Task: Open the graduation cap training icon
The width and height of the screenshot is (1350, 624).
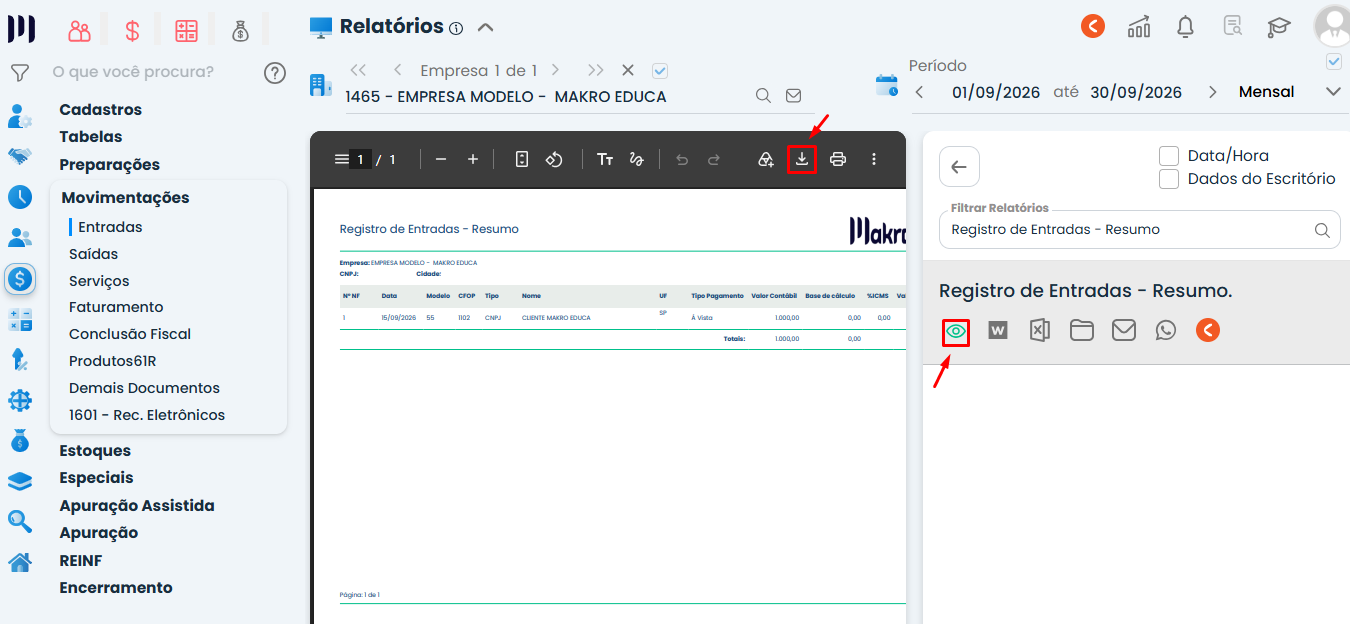Action: [x=1279, y=27]
